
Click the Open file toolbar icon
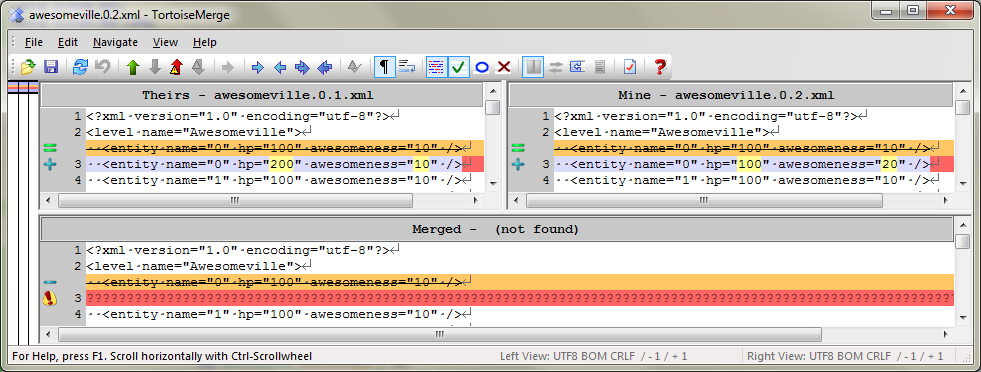point(28,67)
